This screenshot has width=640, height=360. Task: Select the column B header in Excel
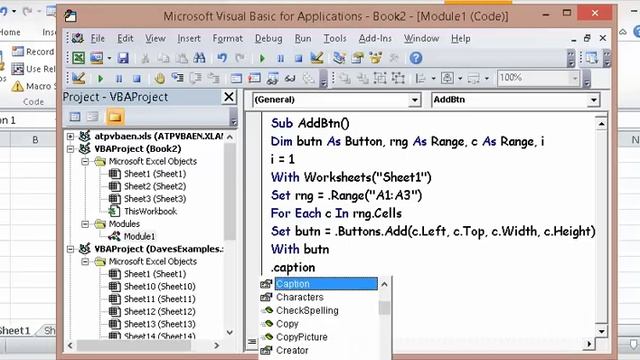35,140
